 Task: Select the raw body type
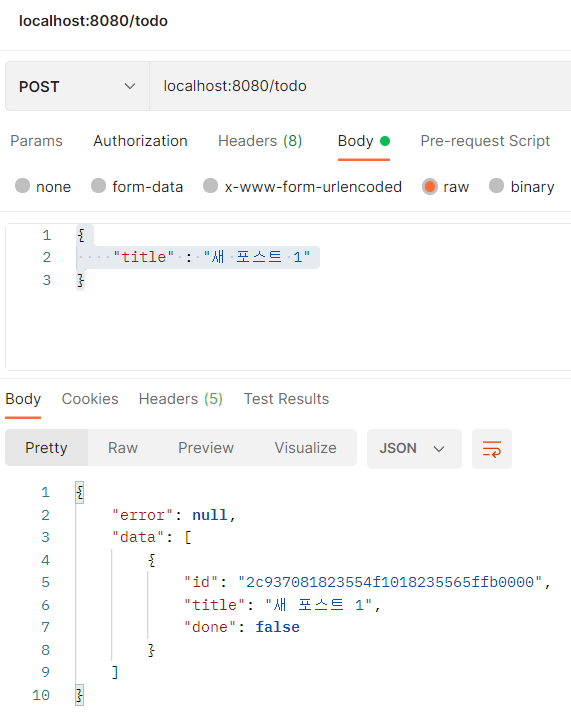click(445, 187)
